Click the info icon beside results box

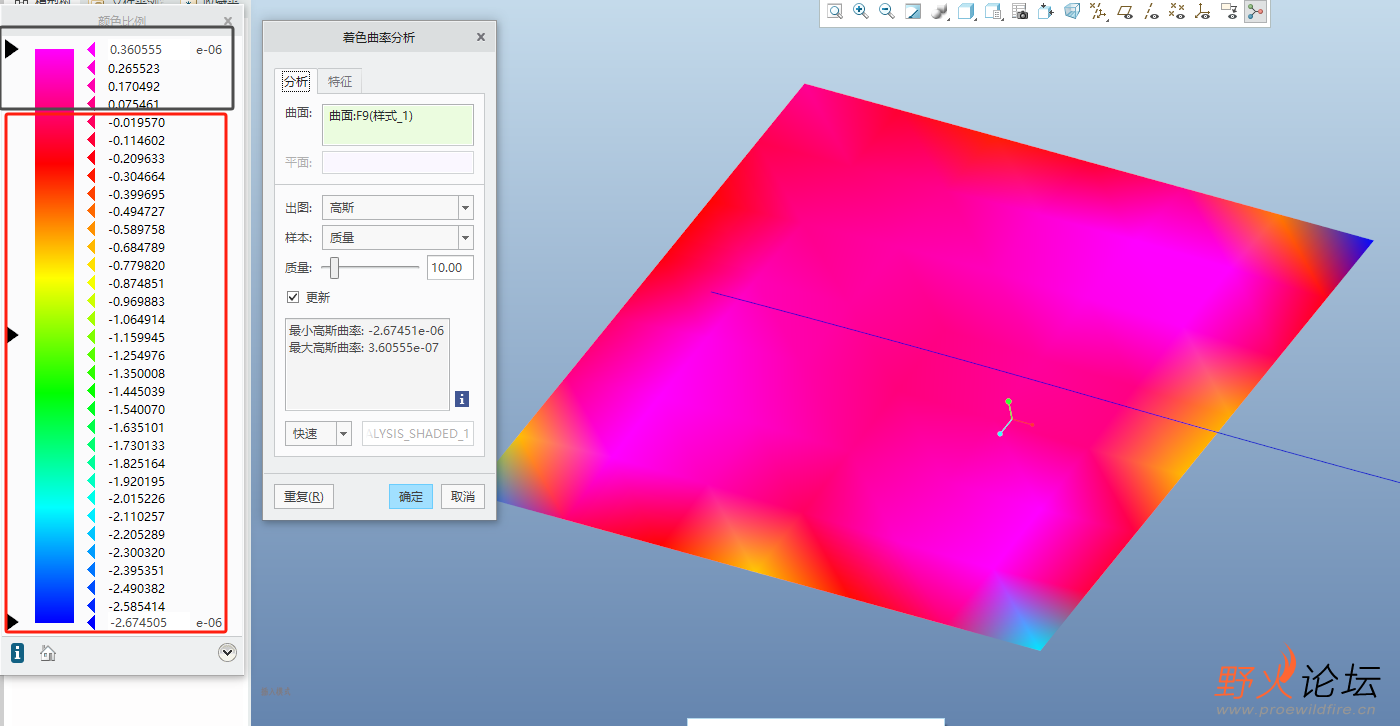(x=462, y=399)
